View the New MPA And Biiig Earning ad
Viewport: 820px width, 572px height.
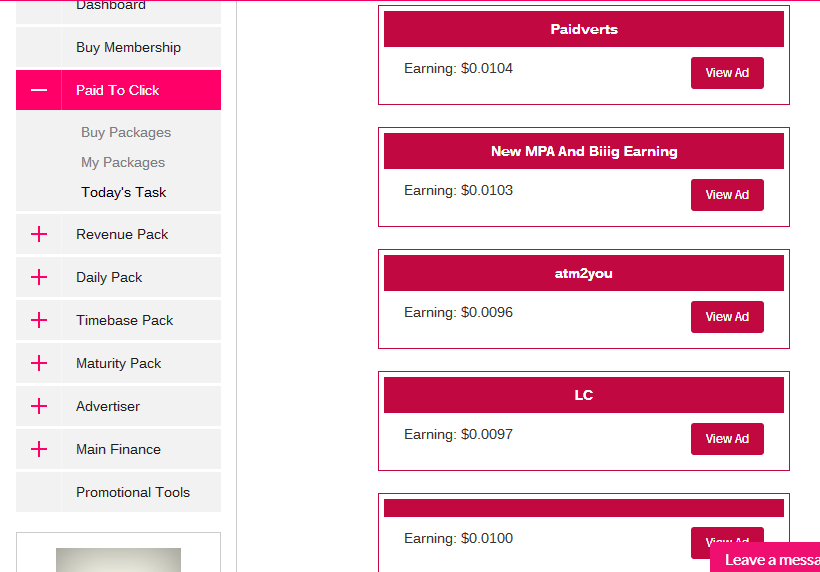pyautogui.click(x=727, y=195)
